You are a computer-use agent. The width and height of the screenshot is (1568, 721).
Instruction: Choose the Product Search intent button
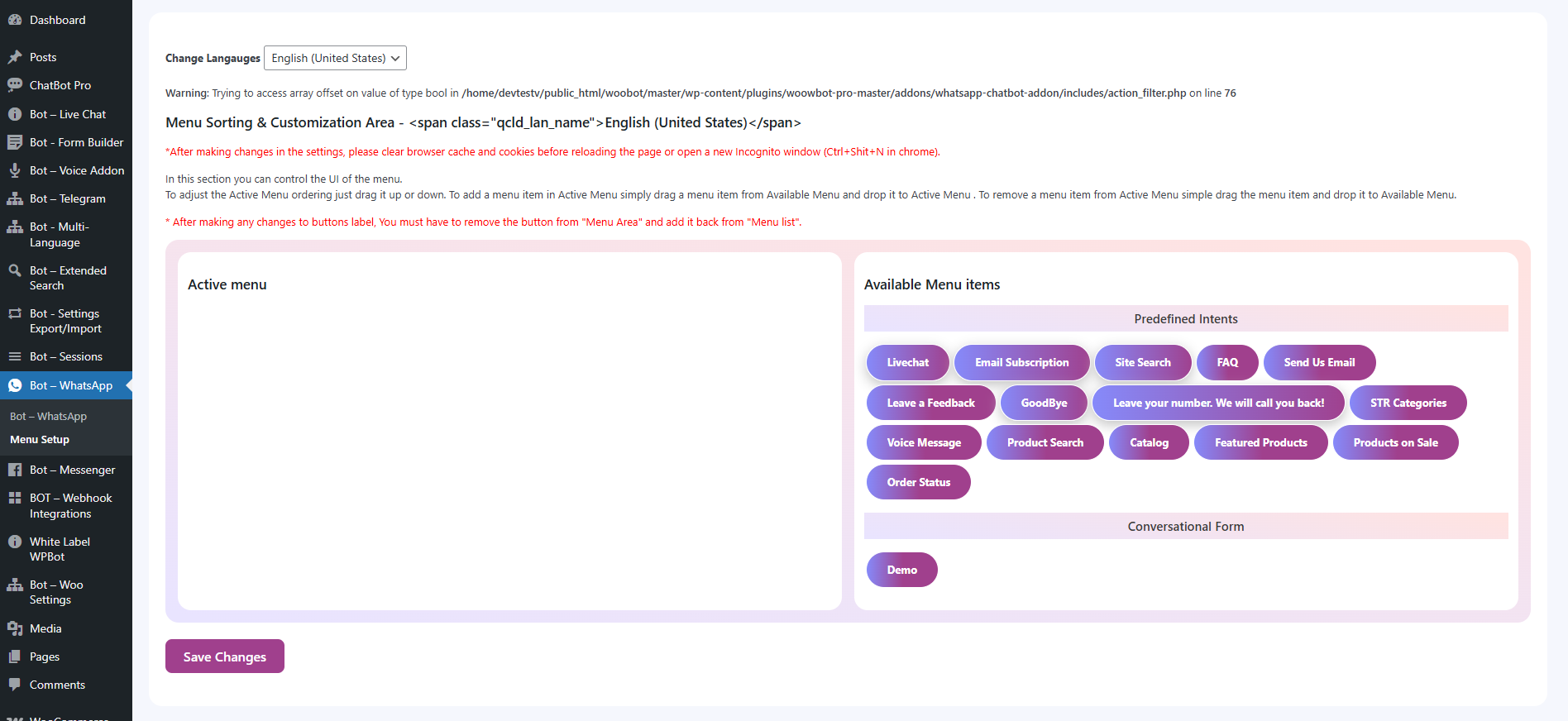pos(1045,442)
